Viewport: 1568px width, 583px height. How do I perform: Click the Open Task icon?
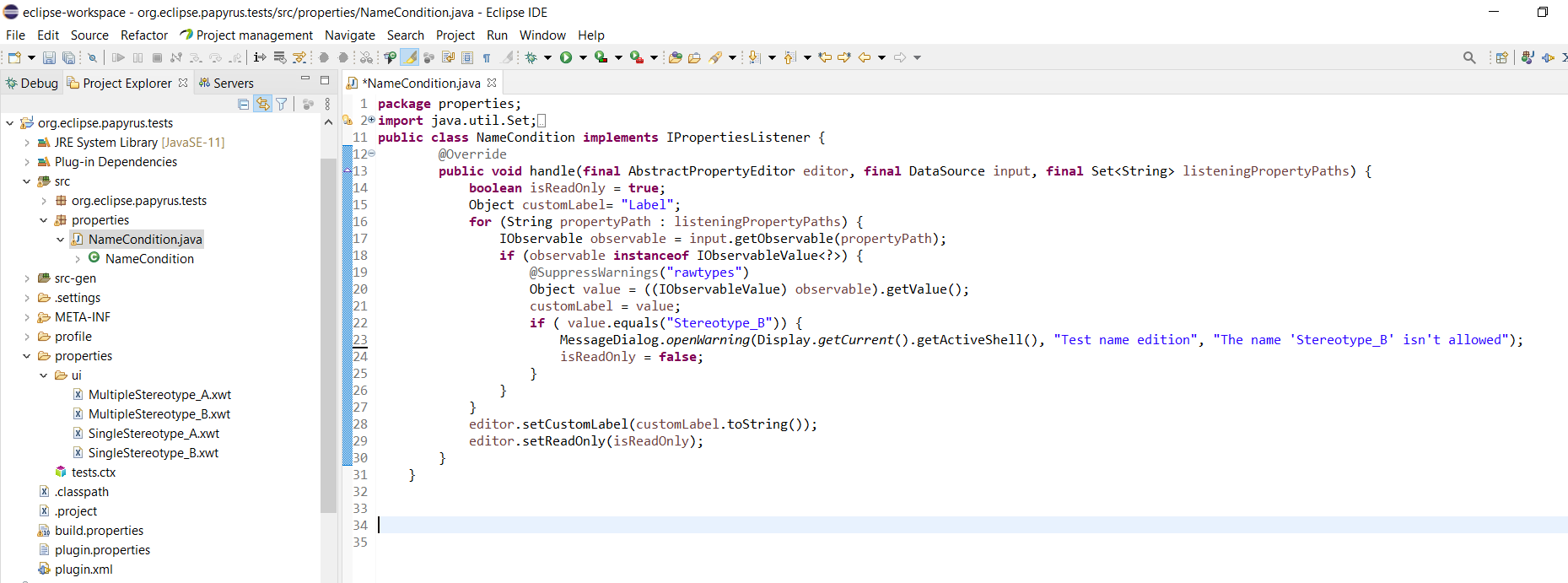[x=694, y=57]
